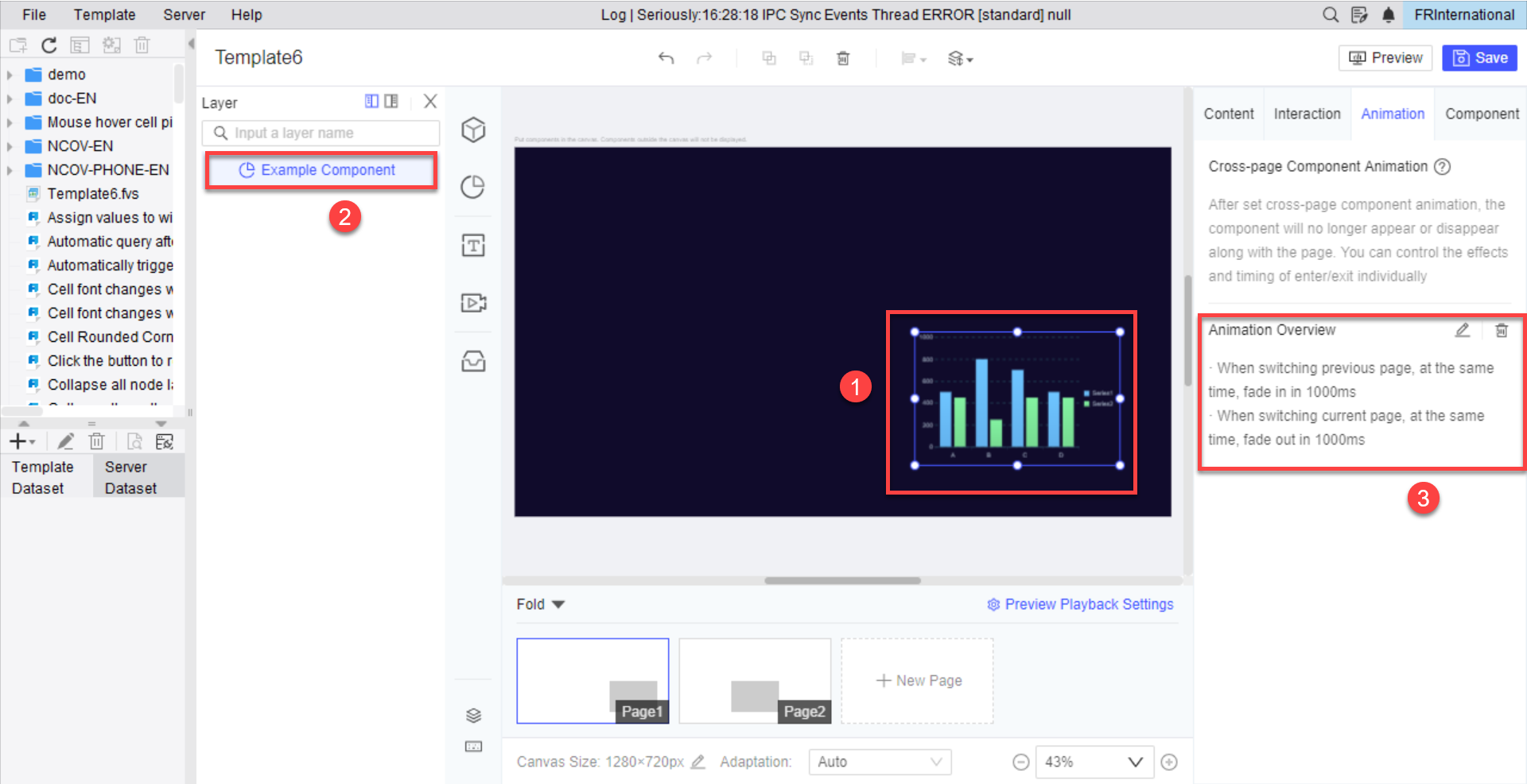Expand the demo folder
The width and height of the screenshot is (1527, 784).
pos(10,75)
